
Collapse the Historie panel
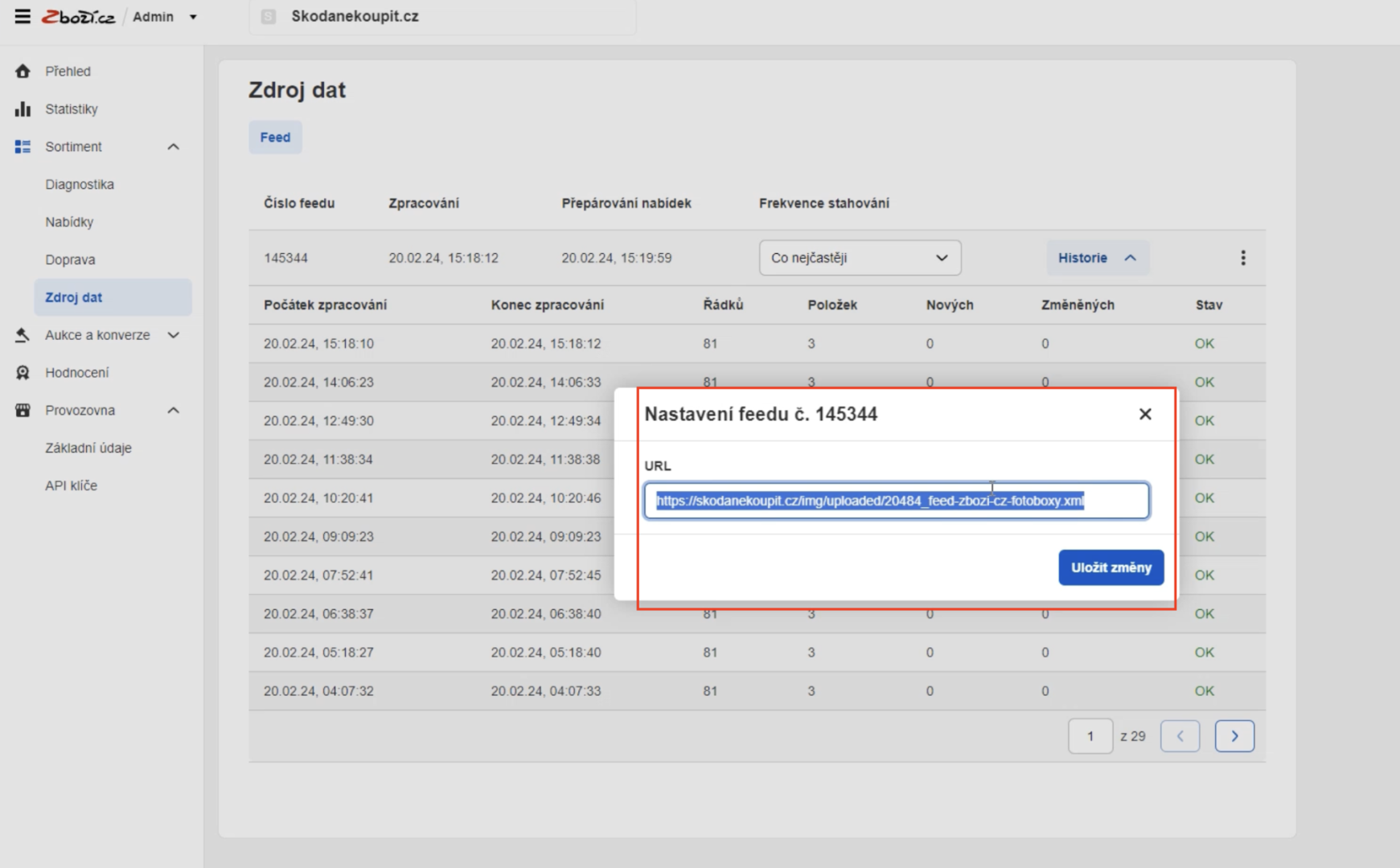tap(1097, 258)
